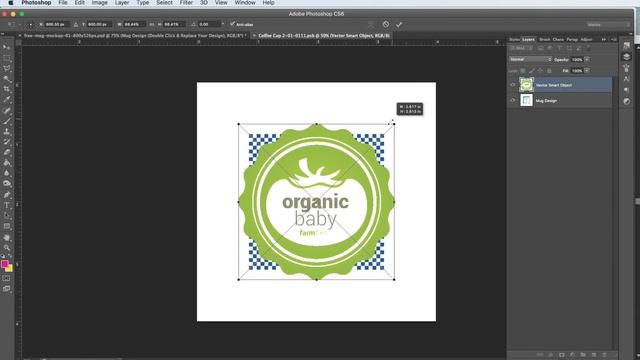Screen dimensions: 640x360
Task: Toggle the Anti-alias checkbox
Action: (232, 24)
